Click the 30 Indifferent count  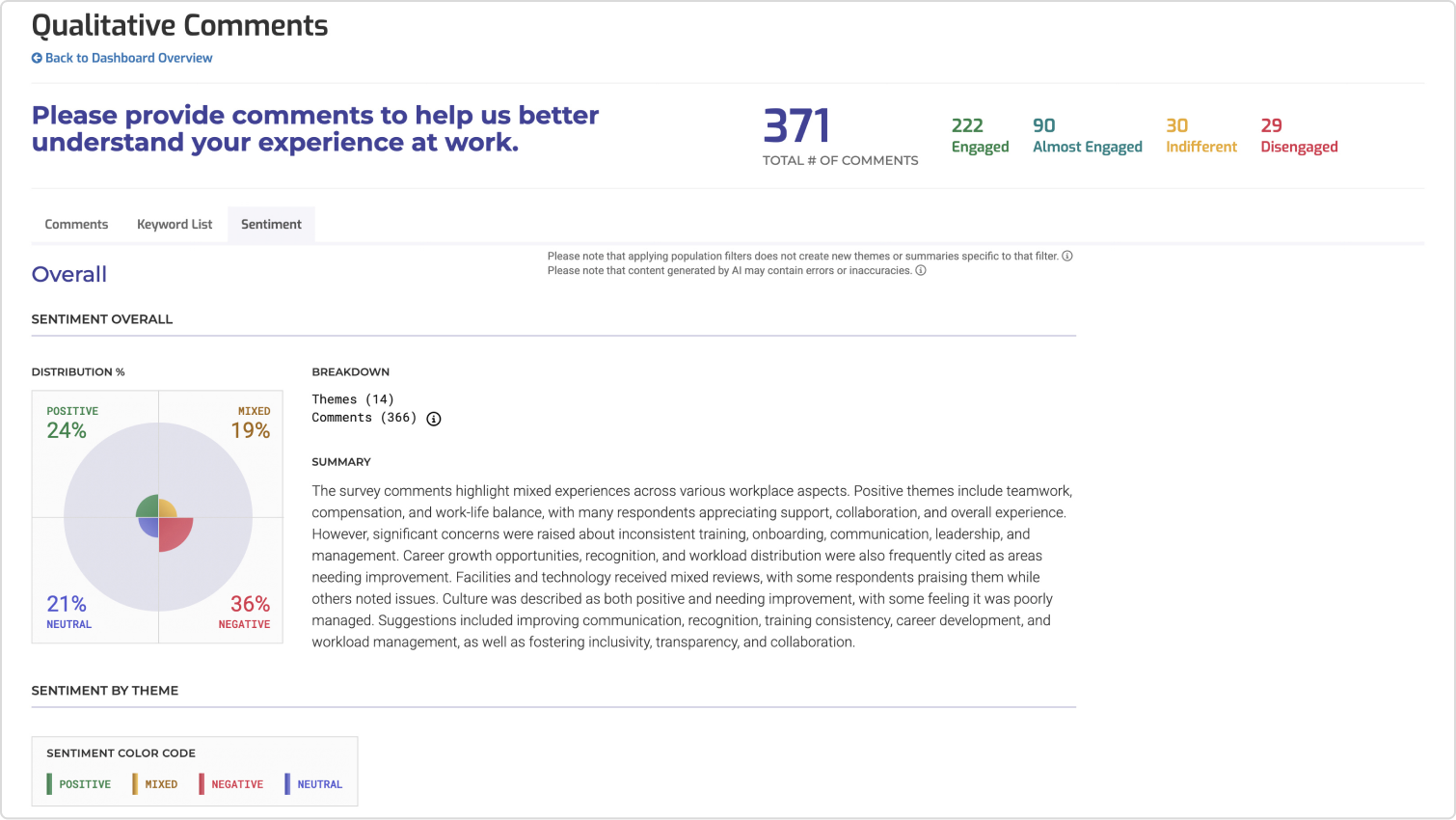coord(1200,135)
